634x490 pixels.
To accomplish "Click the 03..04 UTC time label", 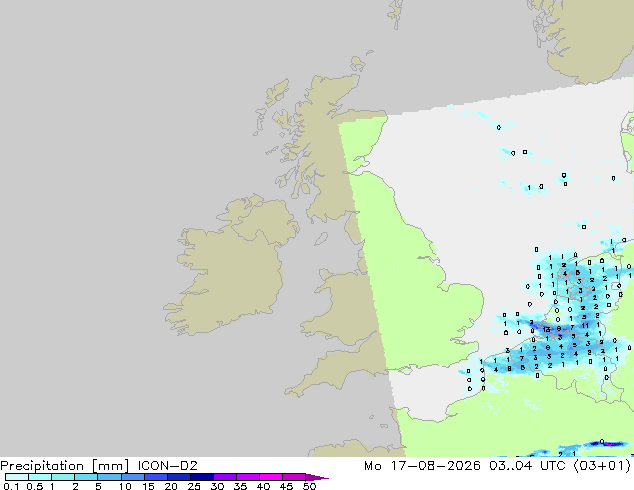I will click(x=527, y=466).
